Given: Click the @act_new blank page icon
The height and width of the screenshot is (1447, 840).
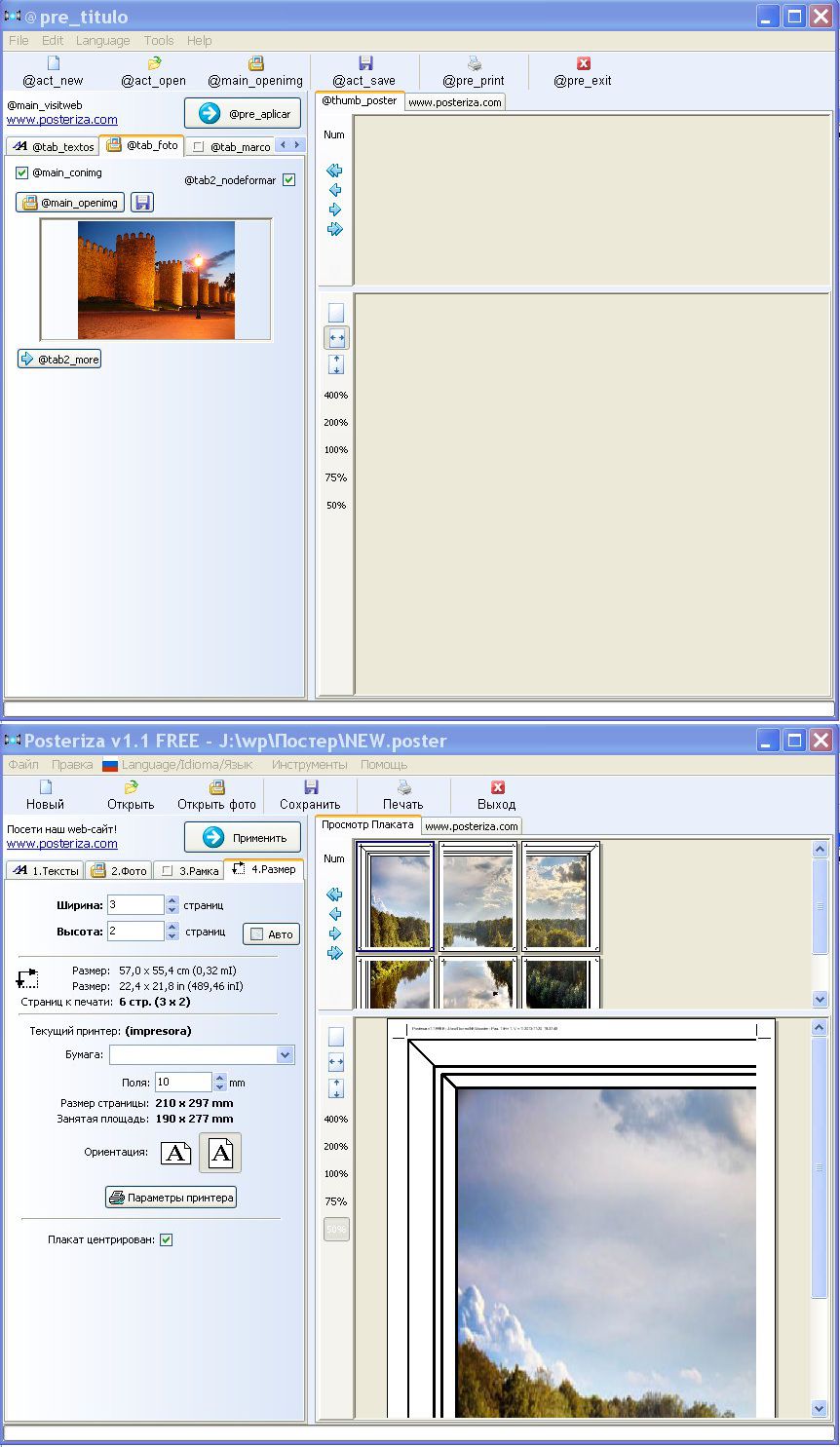Looking at the screenshot, I should [x=54, y=63].
